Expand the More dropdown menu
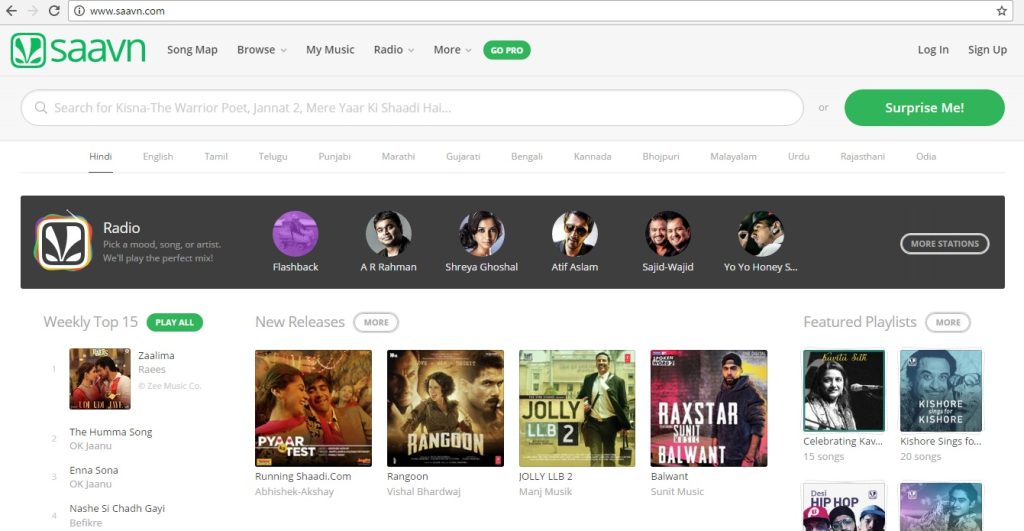Screen dimensions: 1024x531 tap(452, 50)
